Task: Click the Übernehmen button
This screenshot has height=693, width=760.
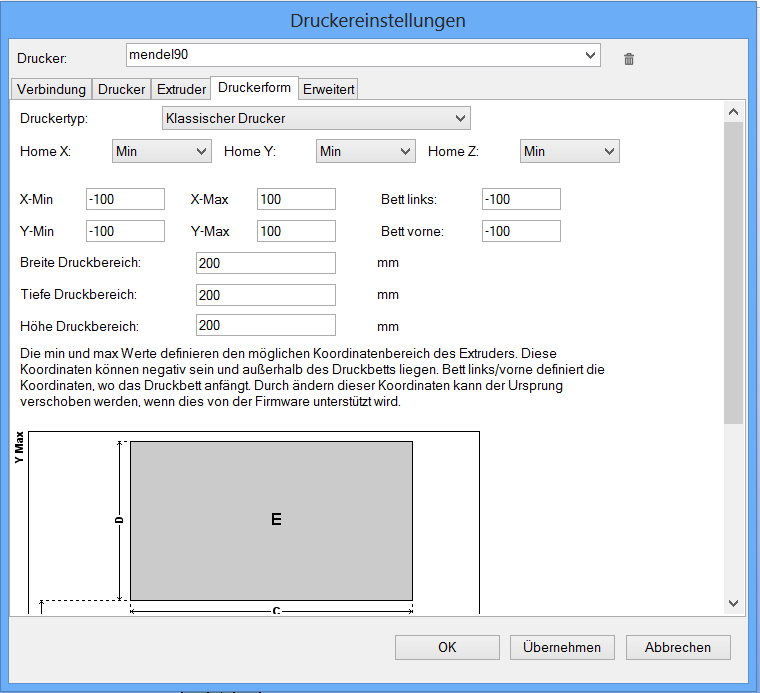Action: [x=562, y=647]
